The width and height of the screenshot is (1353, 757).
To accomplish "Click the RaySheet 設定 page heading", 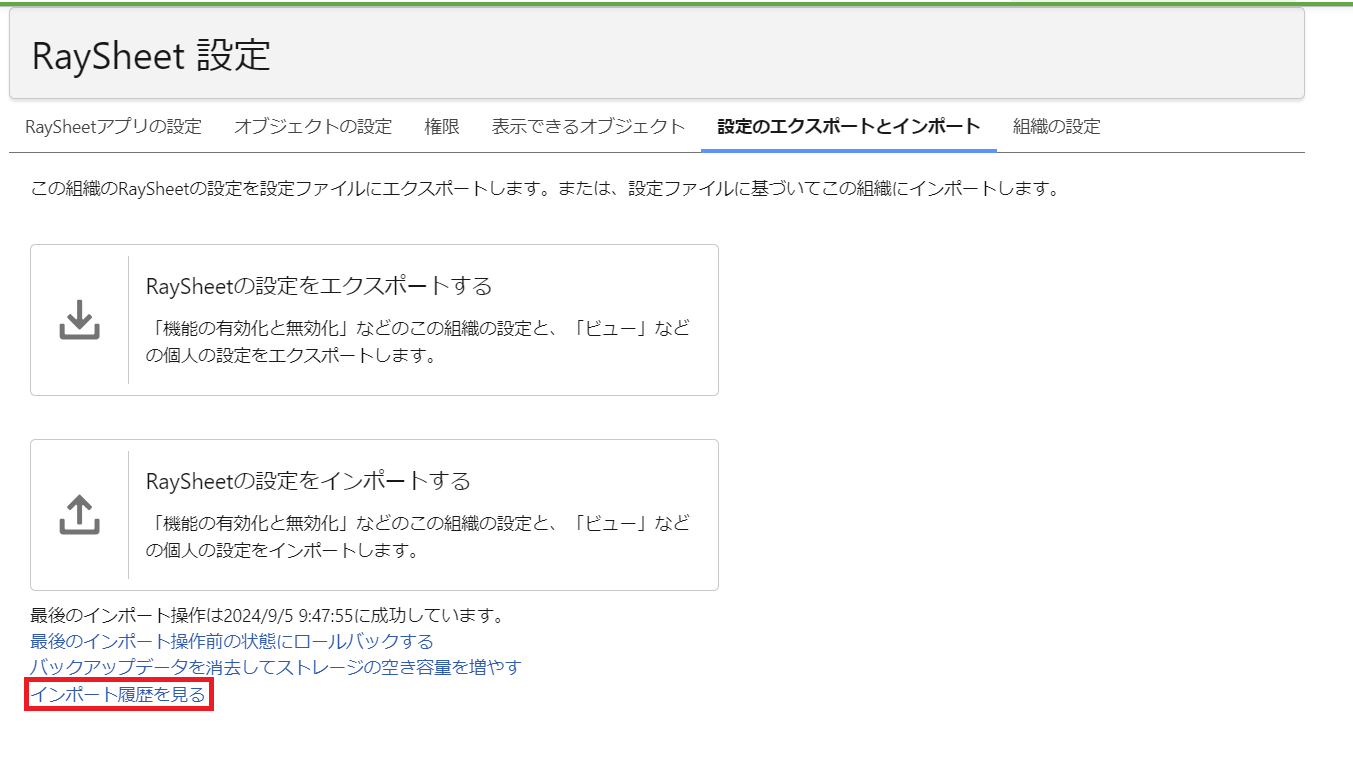I will (x=151, y=56).
